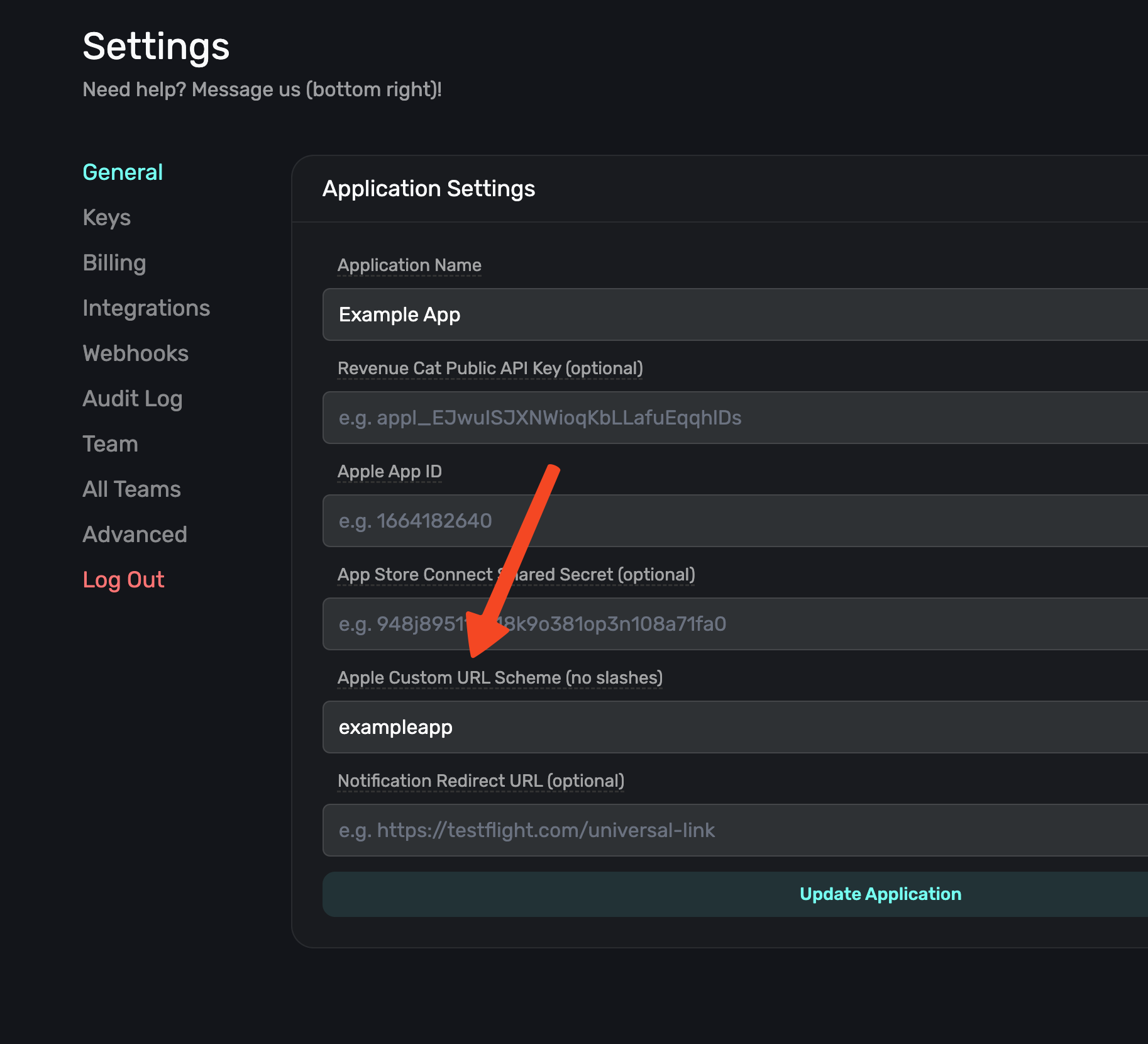Open the General settings tab
The image size is (1148, 1044).
point(123,172)
